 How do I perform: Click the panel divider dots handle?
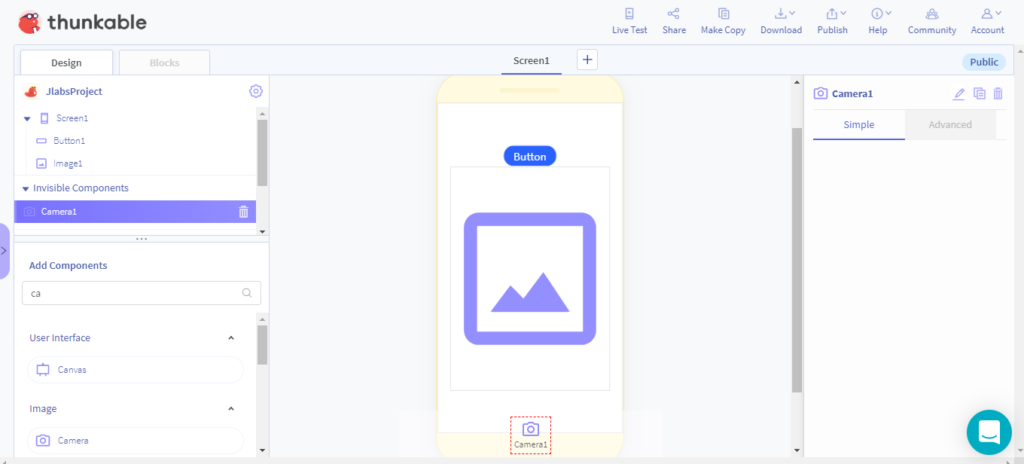141,239
